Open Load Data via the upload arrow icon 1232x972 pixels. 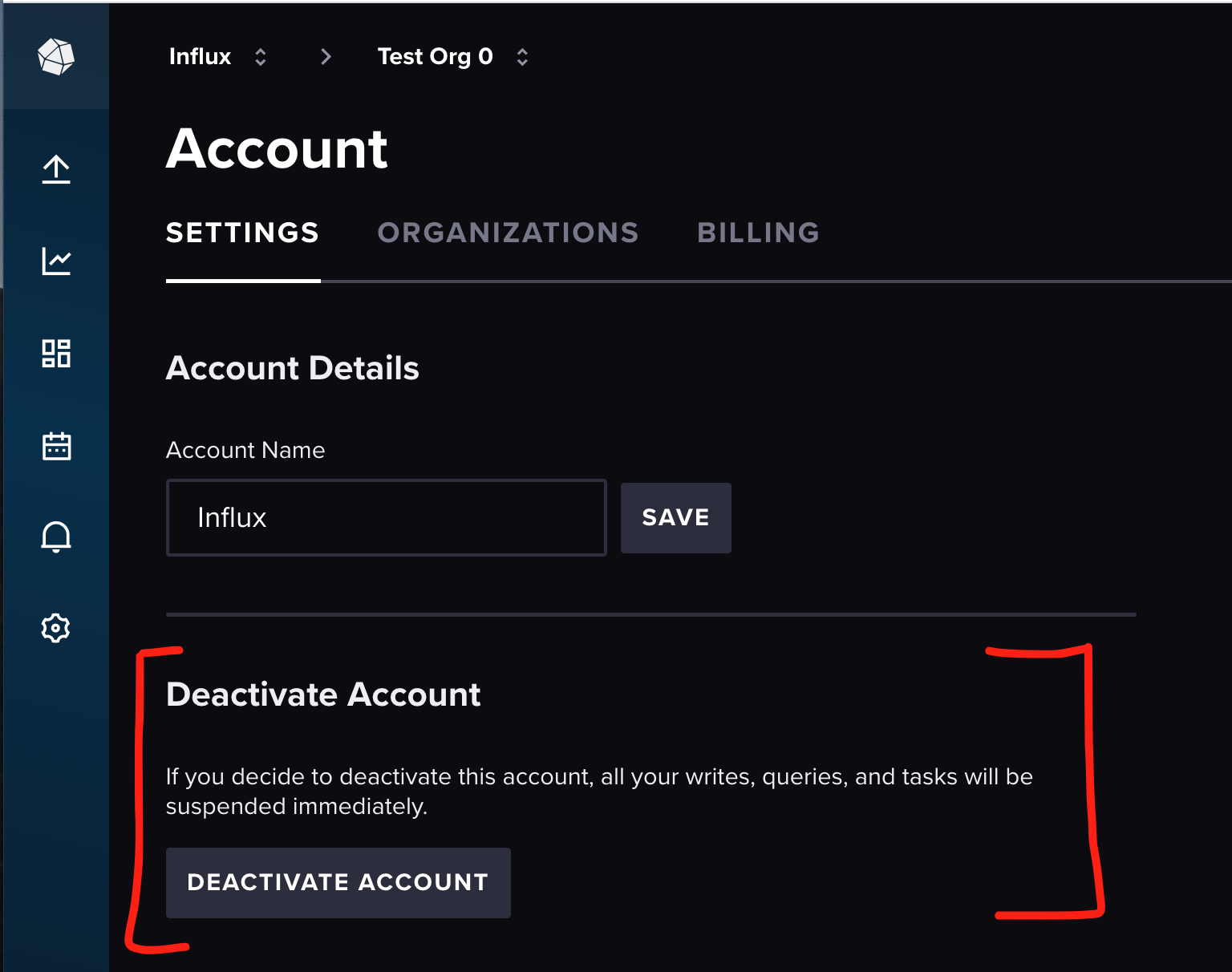(55, 169)
